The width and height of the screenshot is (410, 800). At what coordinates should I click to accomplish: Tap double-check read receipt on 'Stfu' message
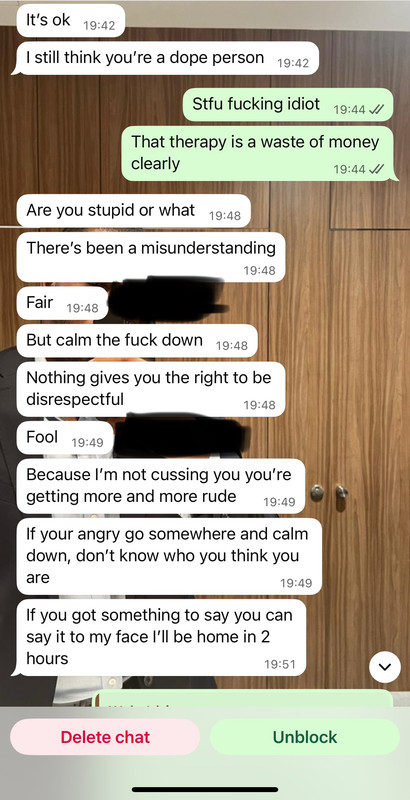[376, 109]
